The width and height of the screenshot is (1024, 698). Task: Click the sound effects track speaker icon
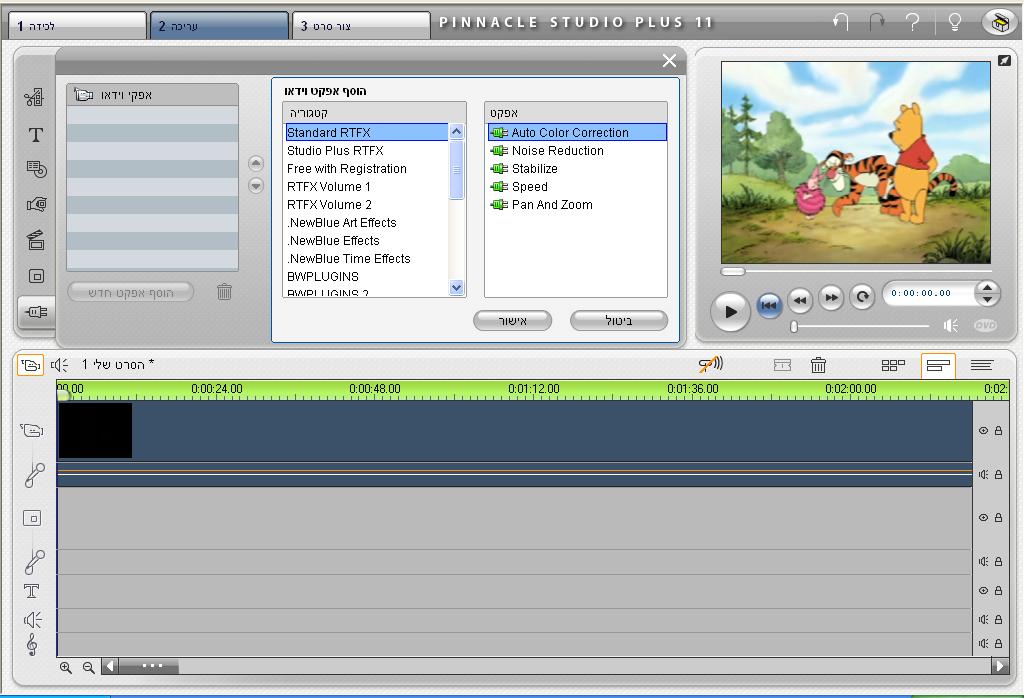click(33, 619)
